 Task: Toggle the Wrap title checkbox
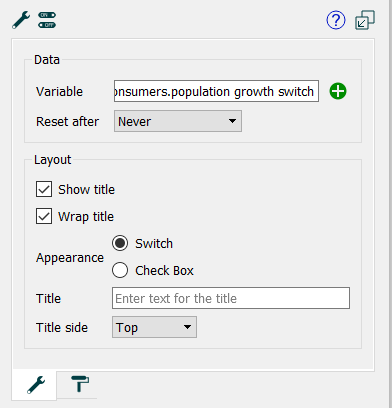44,216
